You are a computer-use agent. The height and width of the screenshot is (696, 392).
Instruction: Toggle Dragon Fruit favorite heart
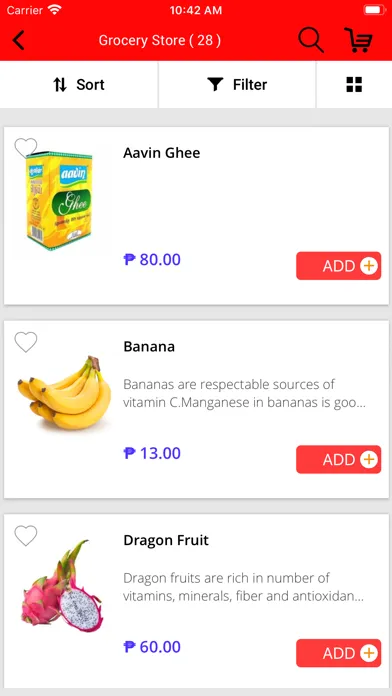[26, 536]
